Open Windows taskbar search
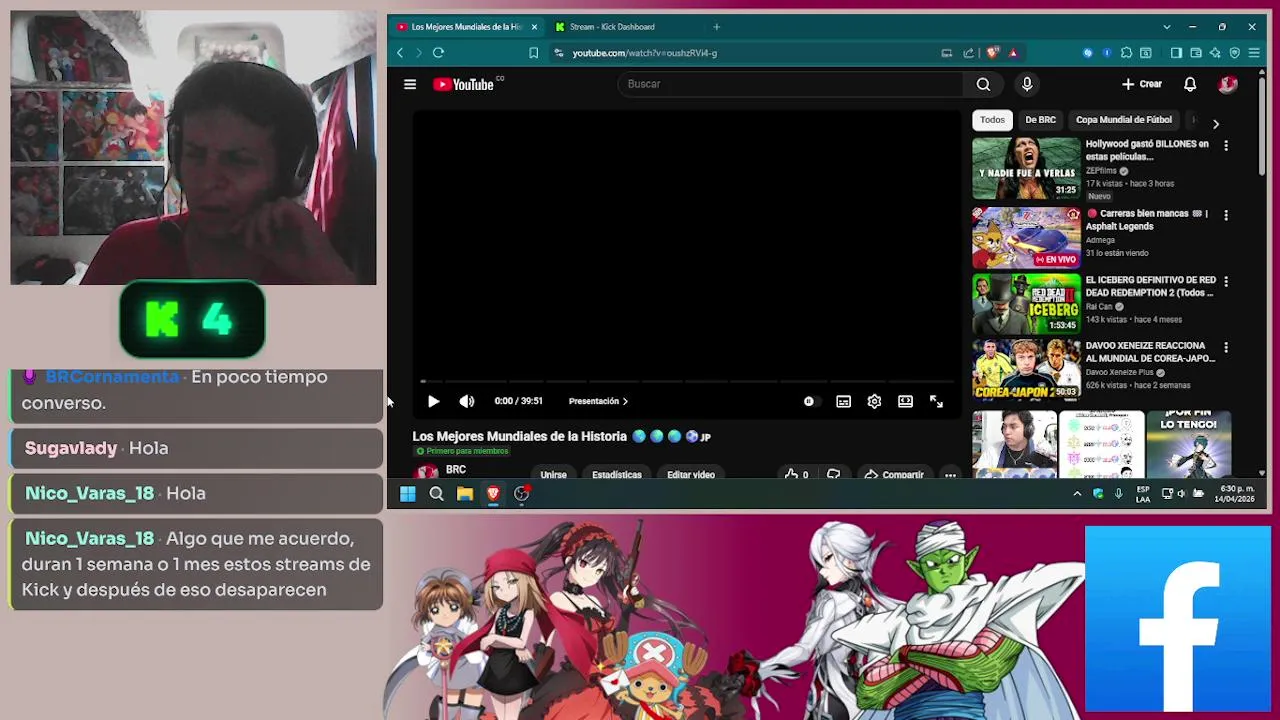The height and width of the screenshot is (720, 1280). (436, 493)
